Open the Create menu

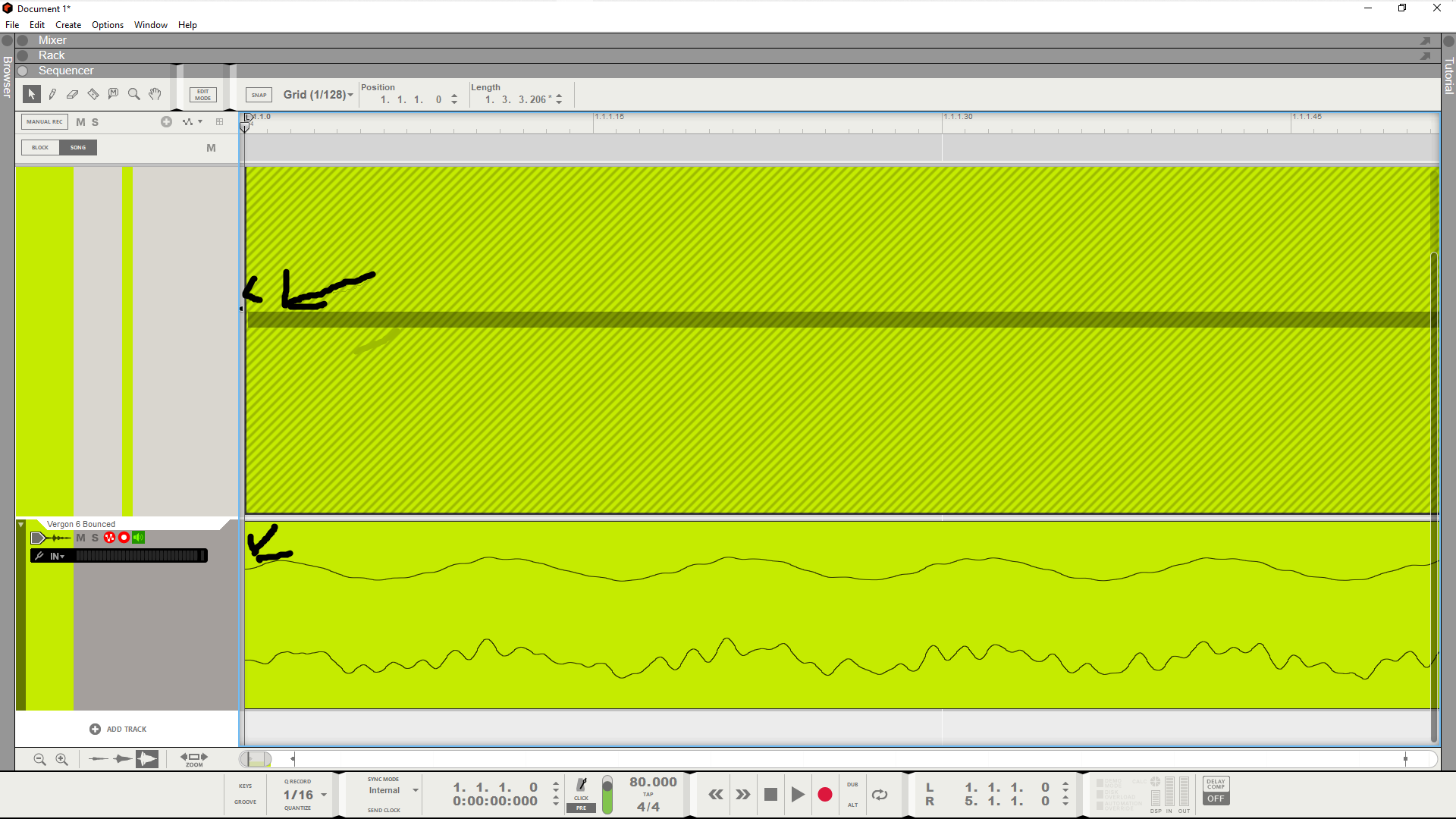[68, 25]
